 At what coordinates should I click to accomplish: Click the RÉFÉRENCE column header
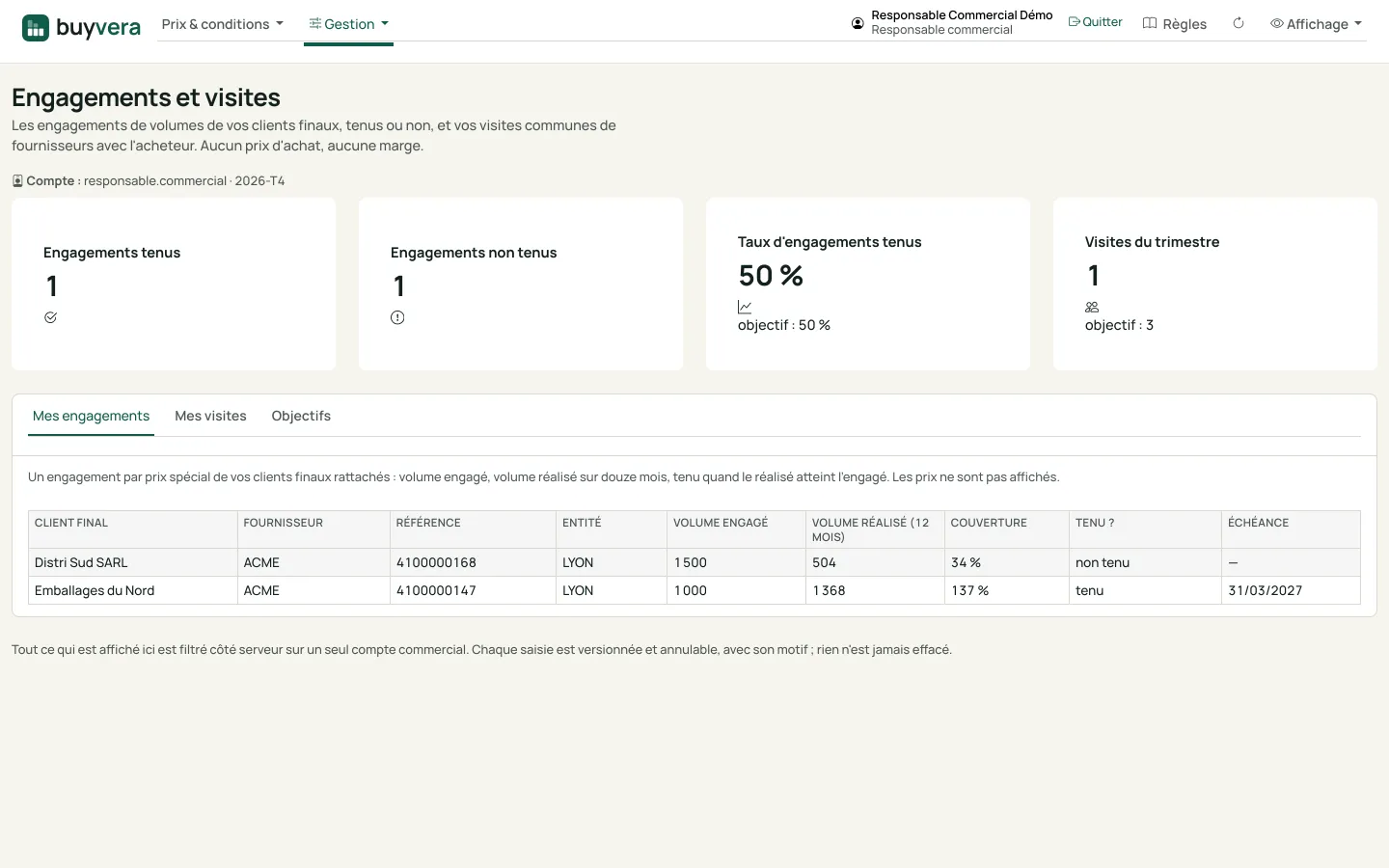pos(473,529)
